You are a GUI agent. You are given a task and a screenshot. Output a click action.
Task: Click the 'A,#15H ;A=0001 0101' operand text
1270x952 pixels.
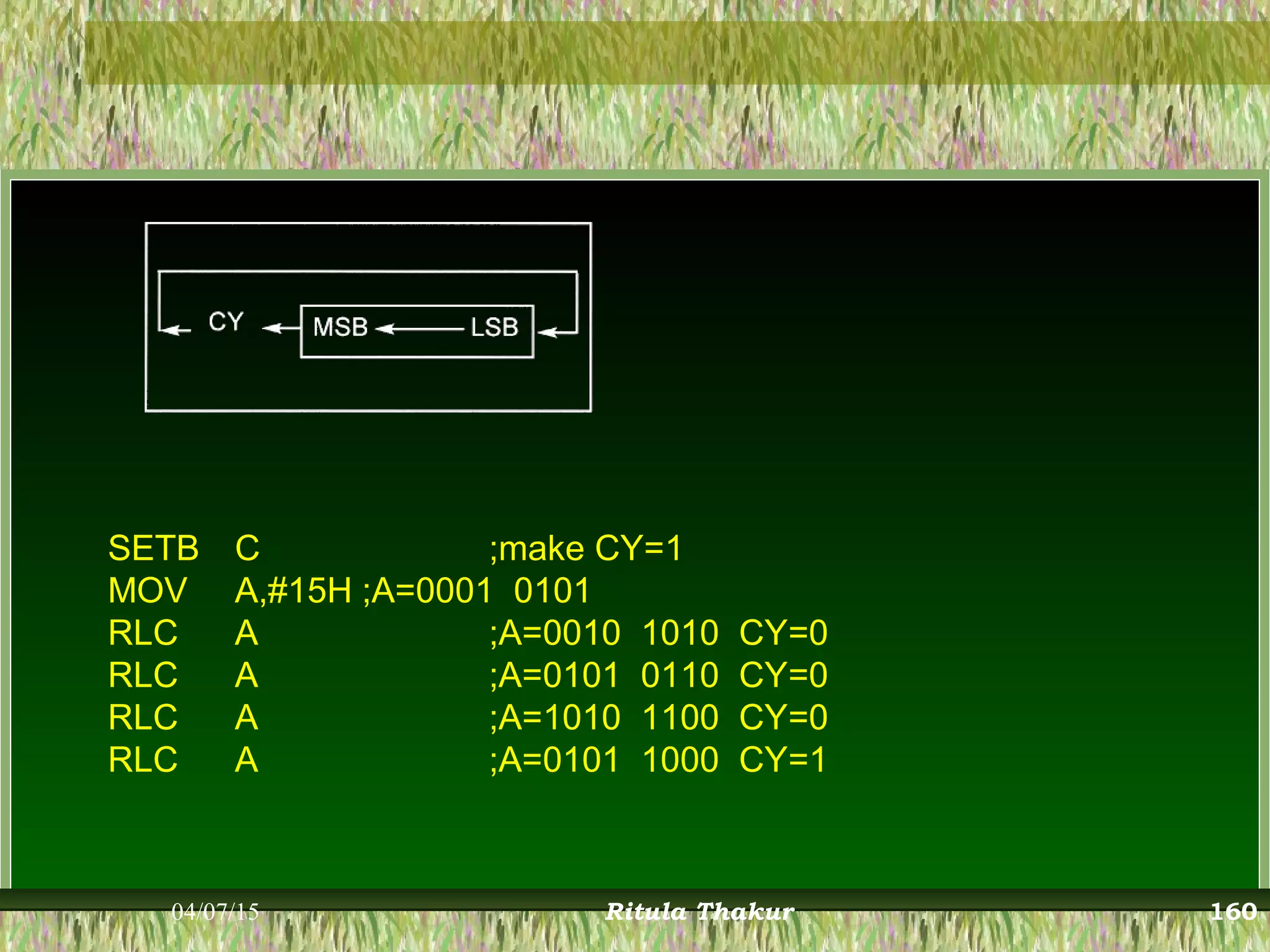coord(412,591)
